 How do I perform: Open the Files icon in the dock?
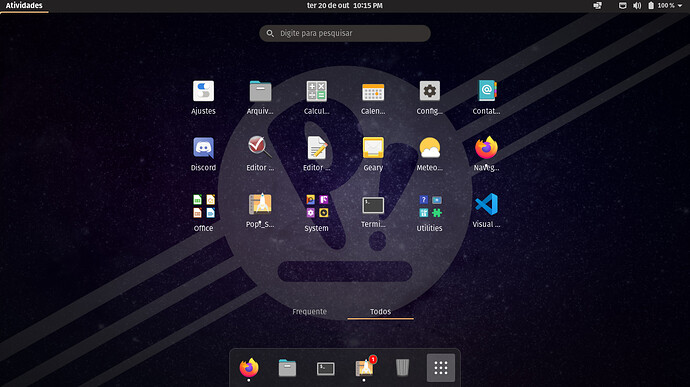pos(287,368)
